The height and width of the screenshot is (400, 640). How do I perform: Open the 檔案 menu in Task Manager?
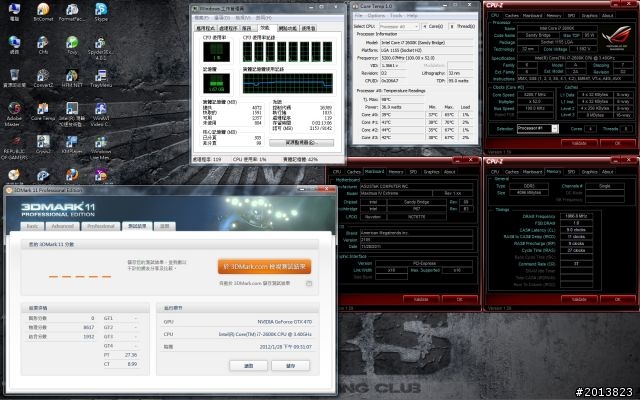(x=201, y=18)
